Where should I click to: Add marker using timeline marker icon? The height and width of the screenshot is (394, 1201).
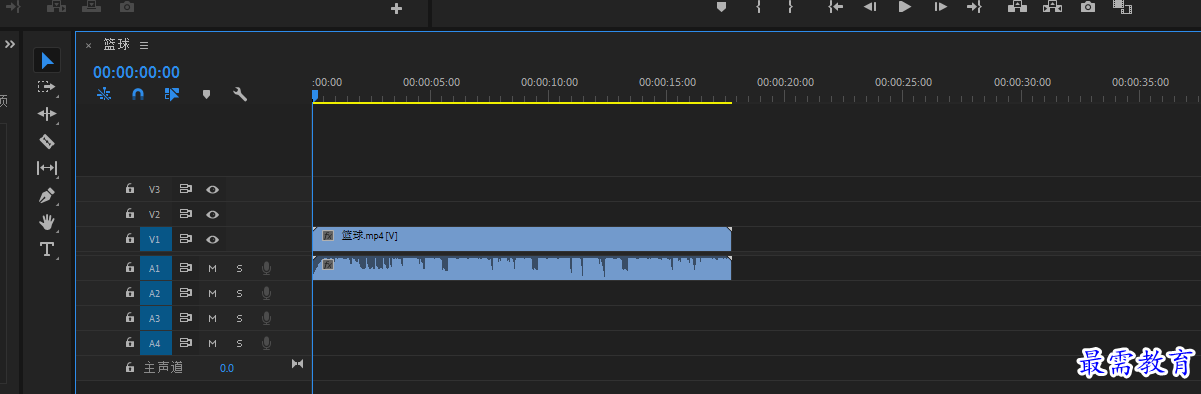(x=206, y=94)
